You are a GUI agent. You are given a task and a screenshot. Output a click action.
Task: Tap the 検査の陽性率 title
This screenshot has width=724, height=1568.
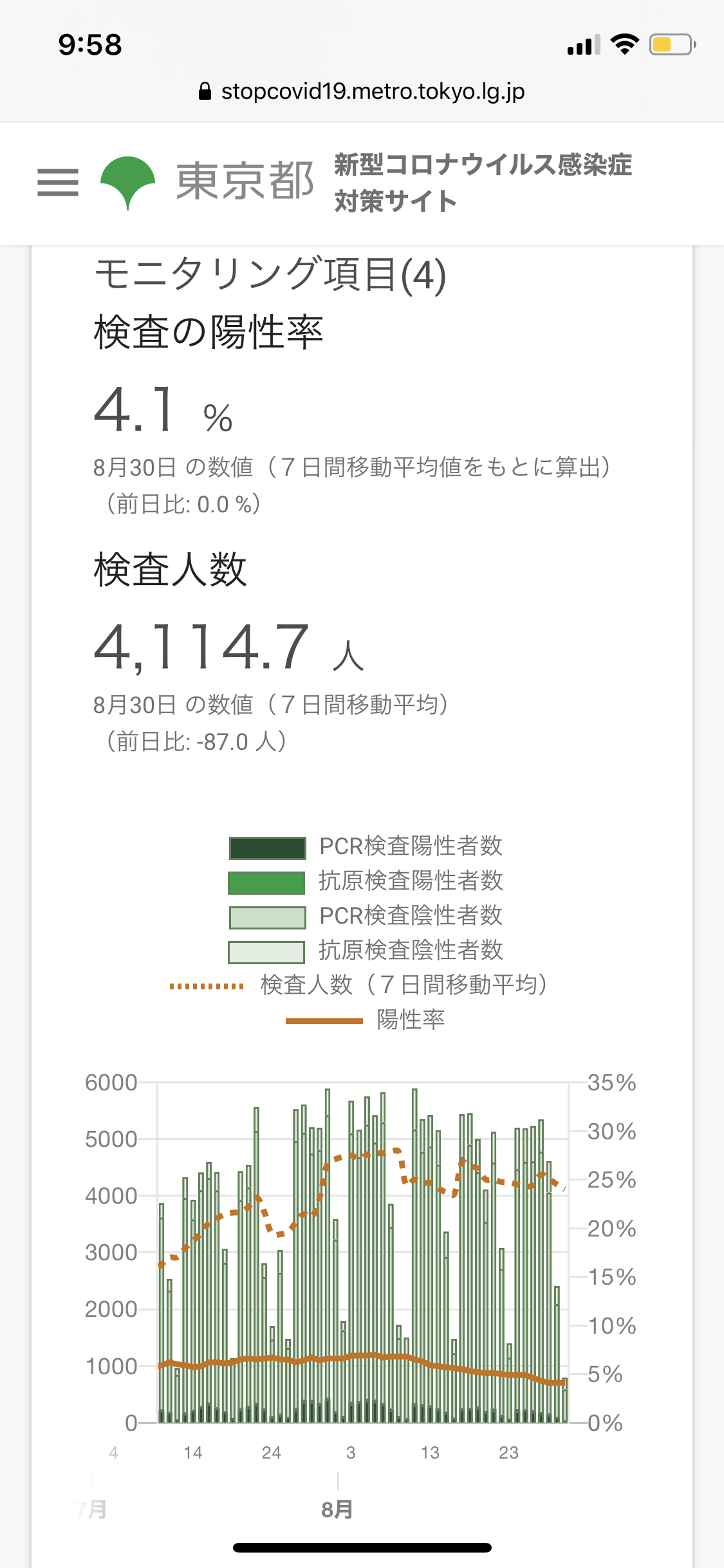(209, 332)
